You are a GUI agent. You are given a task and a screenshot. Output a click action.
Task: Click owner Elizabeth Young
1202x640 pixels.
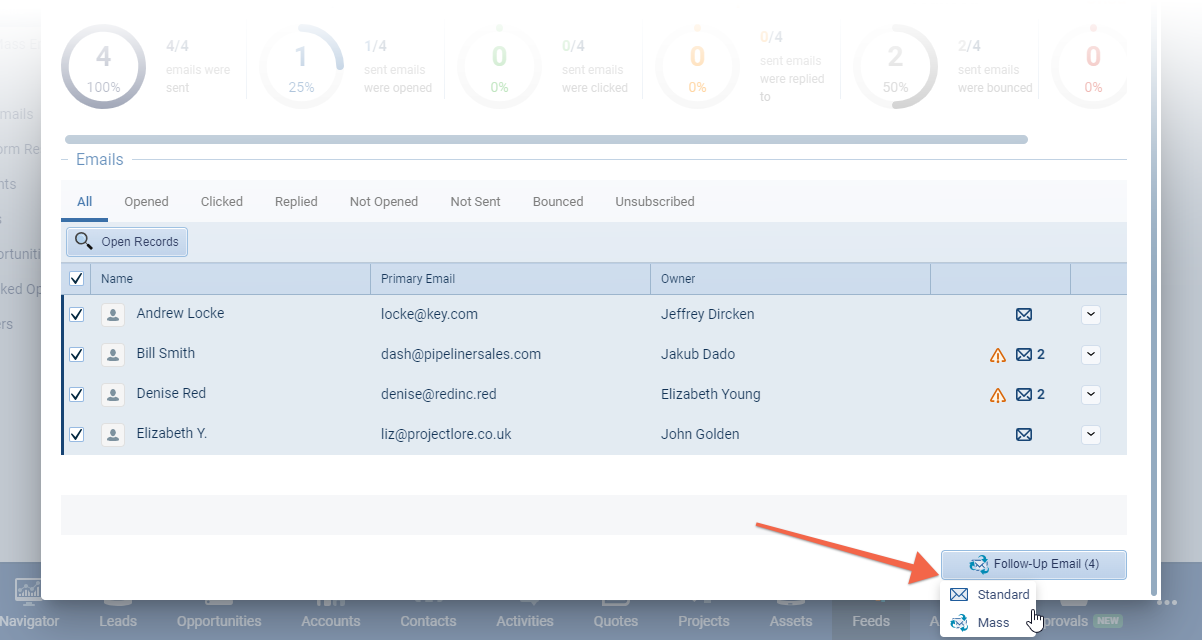pyautogui.click(x=711, y=394)
